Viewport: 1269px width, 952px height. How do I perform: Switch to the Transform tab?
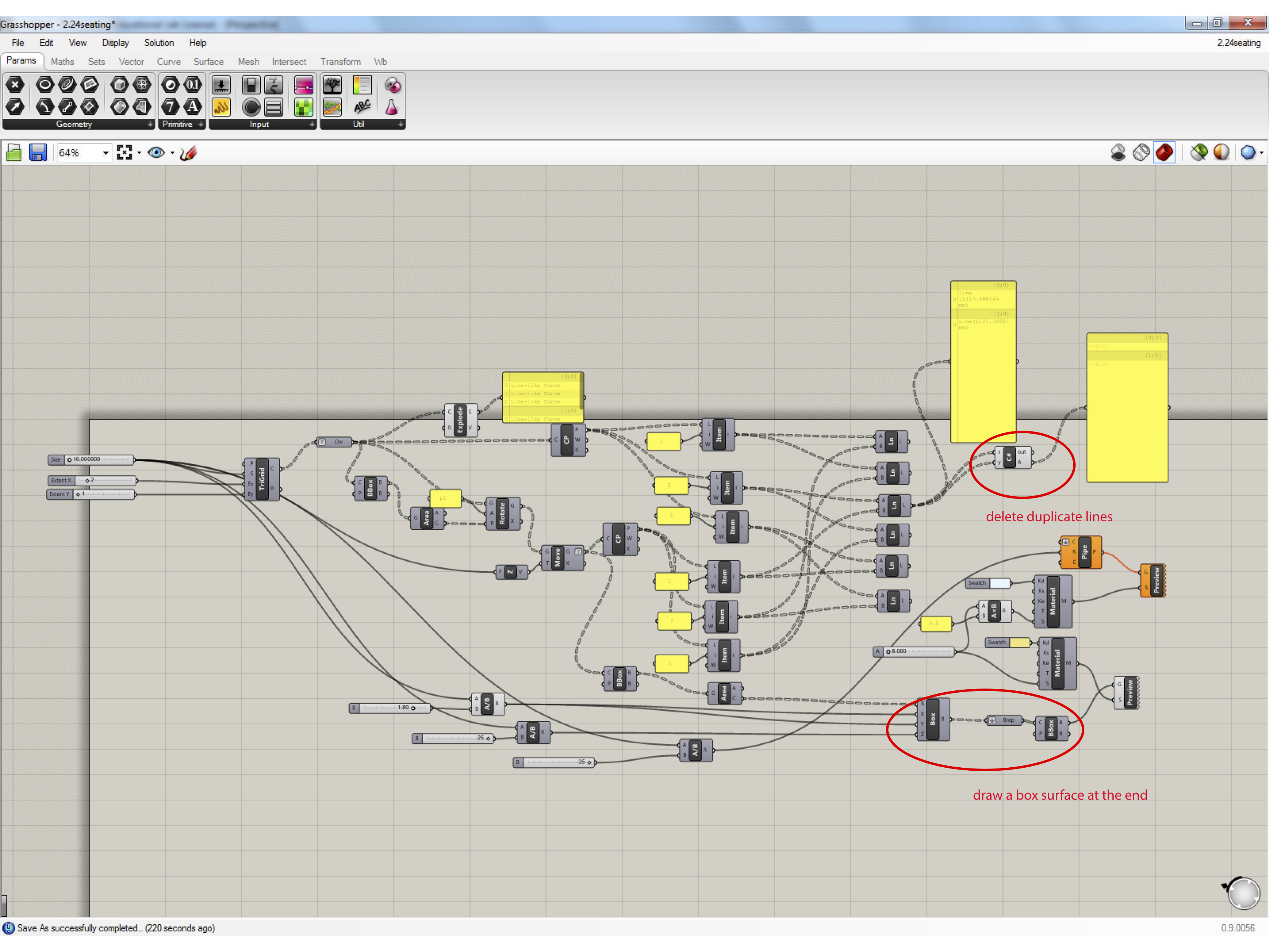click(x=340, y=62)
